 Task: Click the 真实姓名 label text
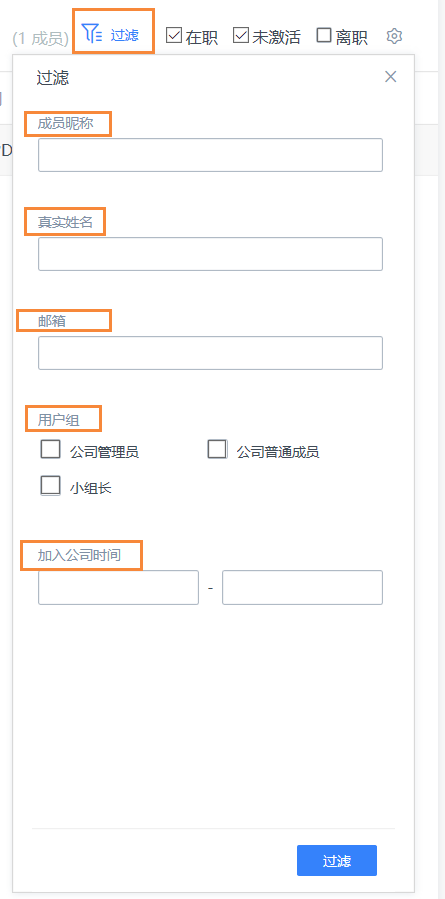click(x=65, y=222)
